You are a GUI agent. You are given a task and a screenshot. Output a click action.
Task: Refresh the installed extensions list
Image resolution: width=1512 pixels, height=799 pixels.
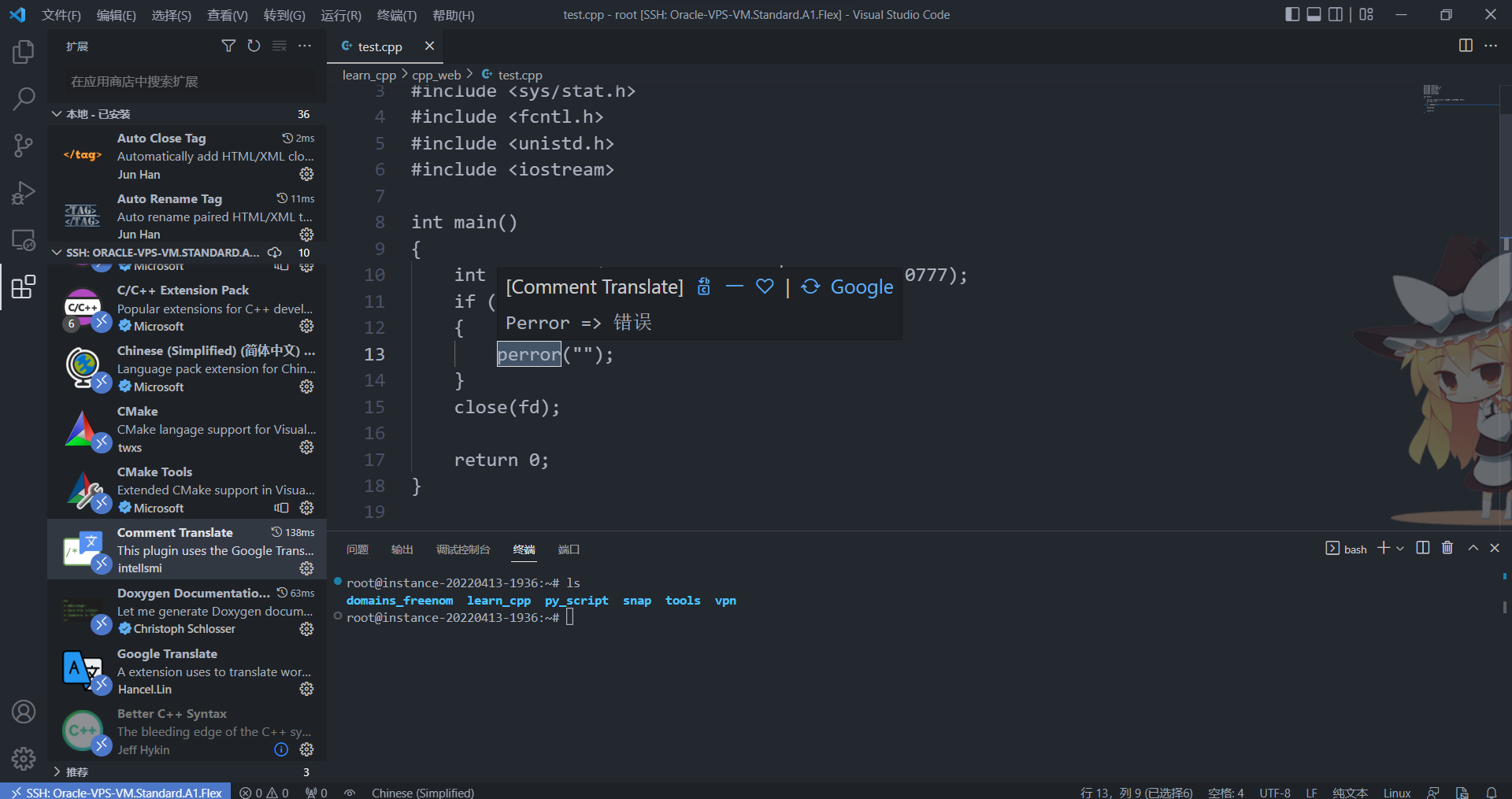254,46
